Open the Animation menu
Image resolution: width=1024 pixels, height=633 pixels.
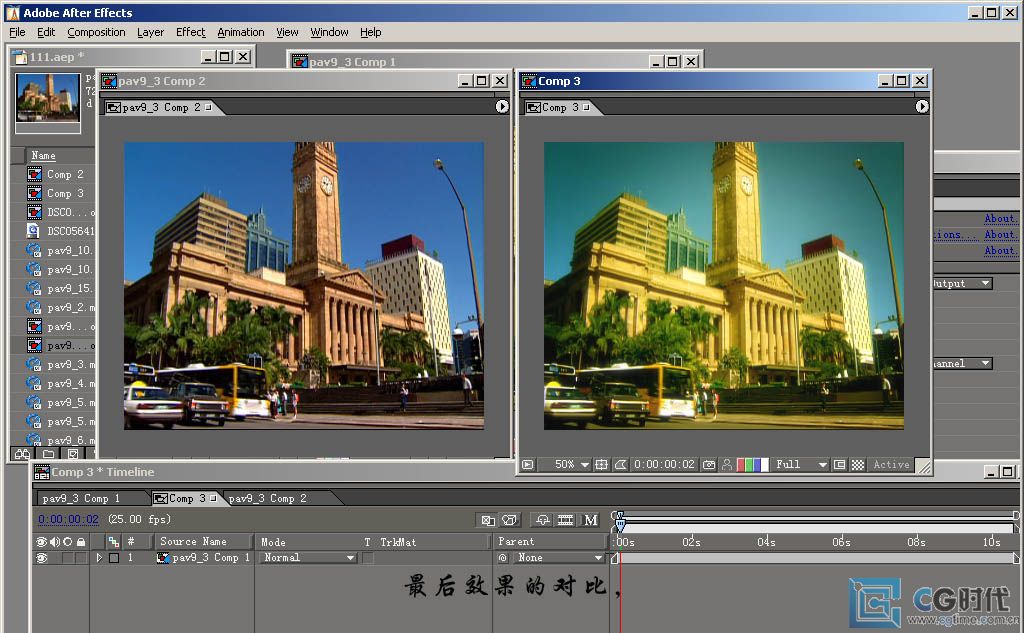click(x=240, y=32)
